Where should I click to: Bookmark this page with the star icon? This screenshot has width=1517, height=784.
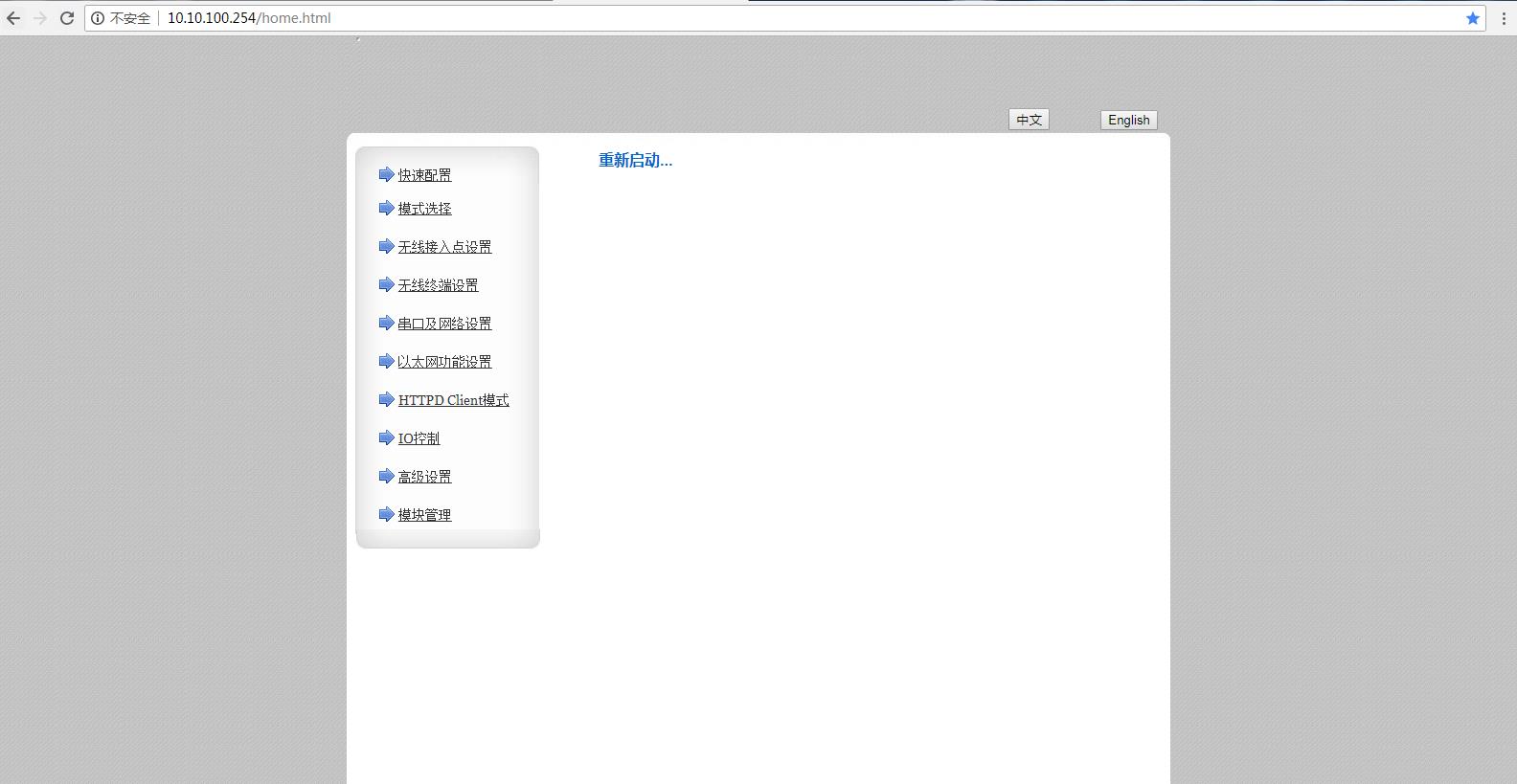click(1473, 18)
